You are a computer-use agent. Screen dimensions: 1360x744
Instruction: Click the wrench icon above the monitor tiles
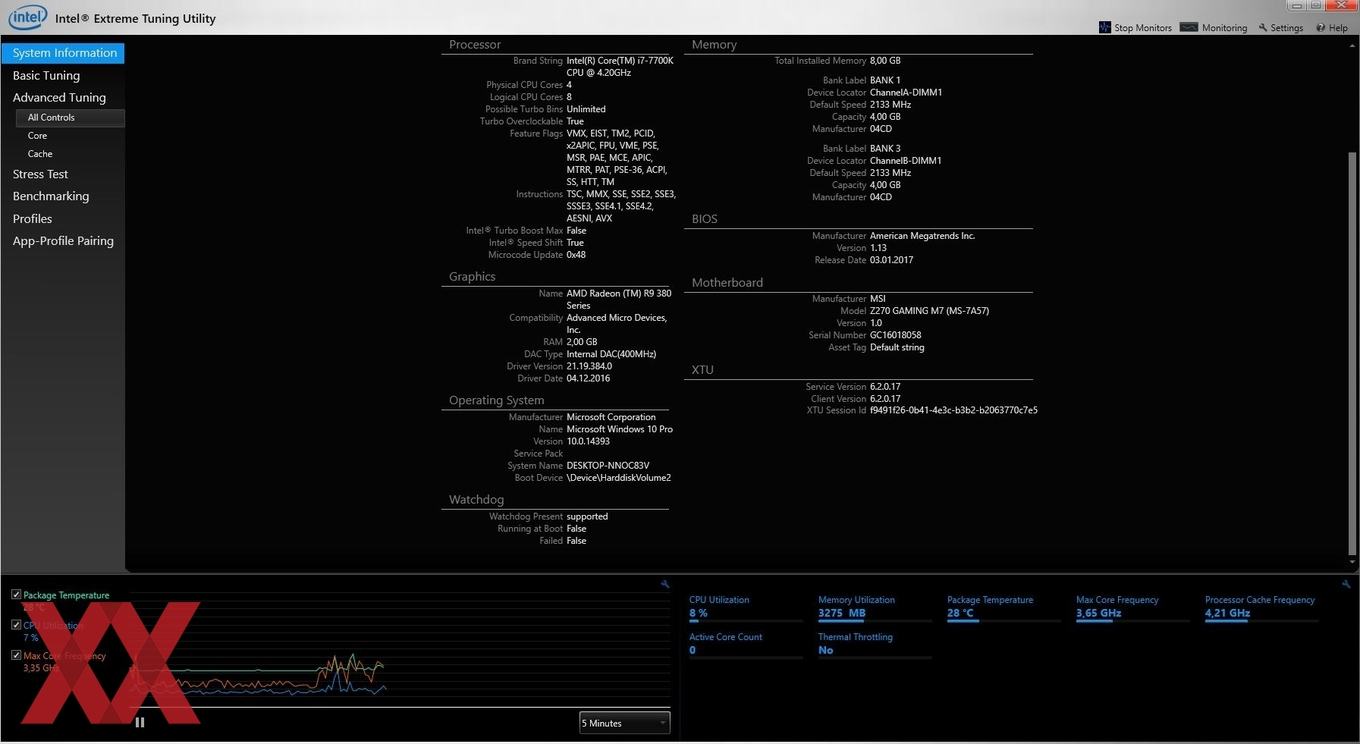(1346, 584)
